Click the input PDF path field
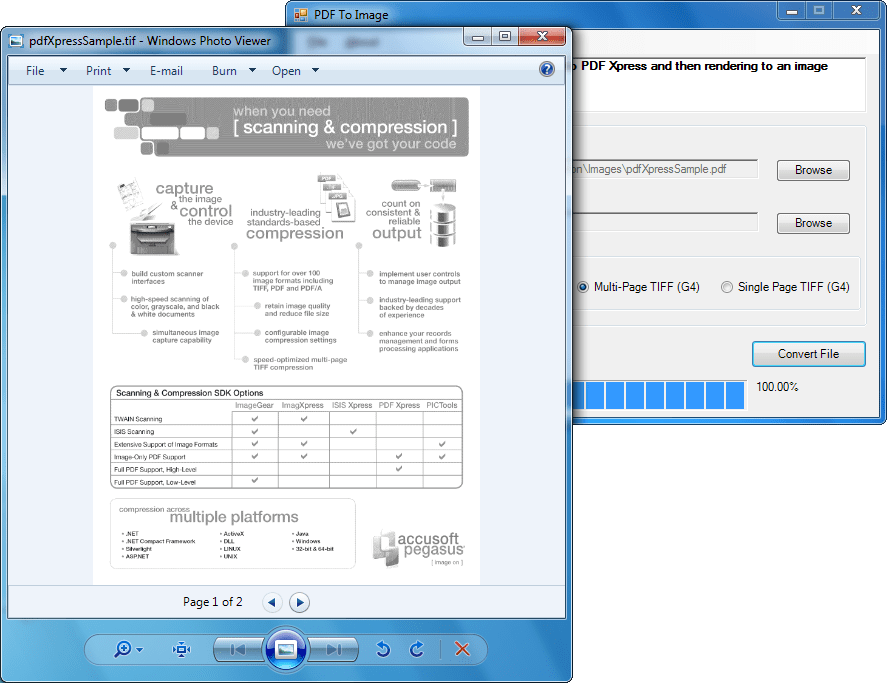This screenshot has width=887, height=683. 665,169
